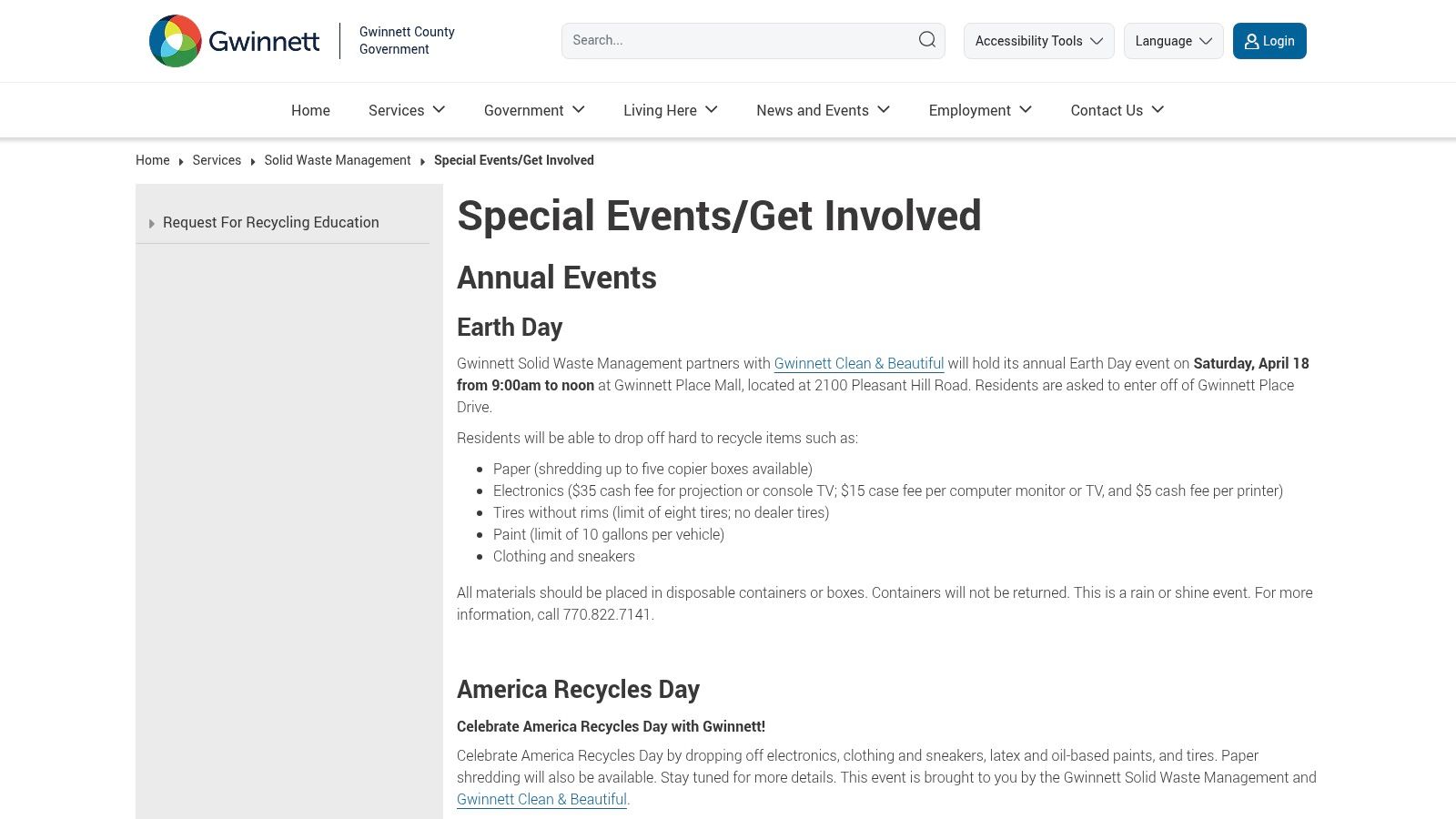Expand the Government menu chevron
1456x819 pixels.
[x=579, y=110]
